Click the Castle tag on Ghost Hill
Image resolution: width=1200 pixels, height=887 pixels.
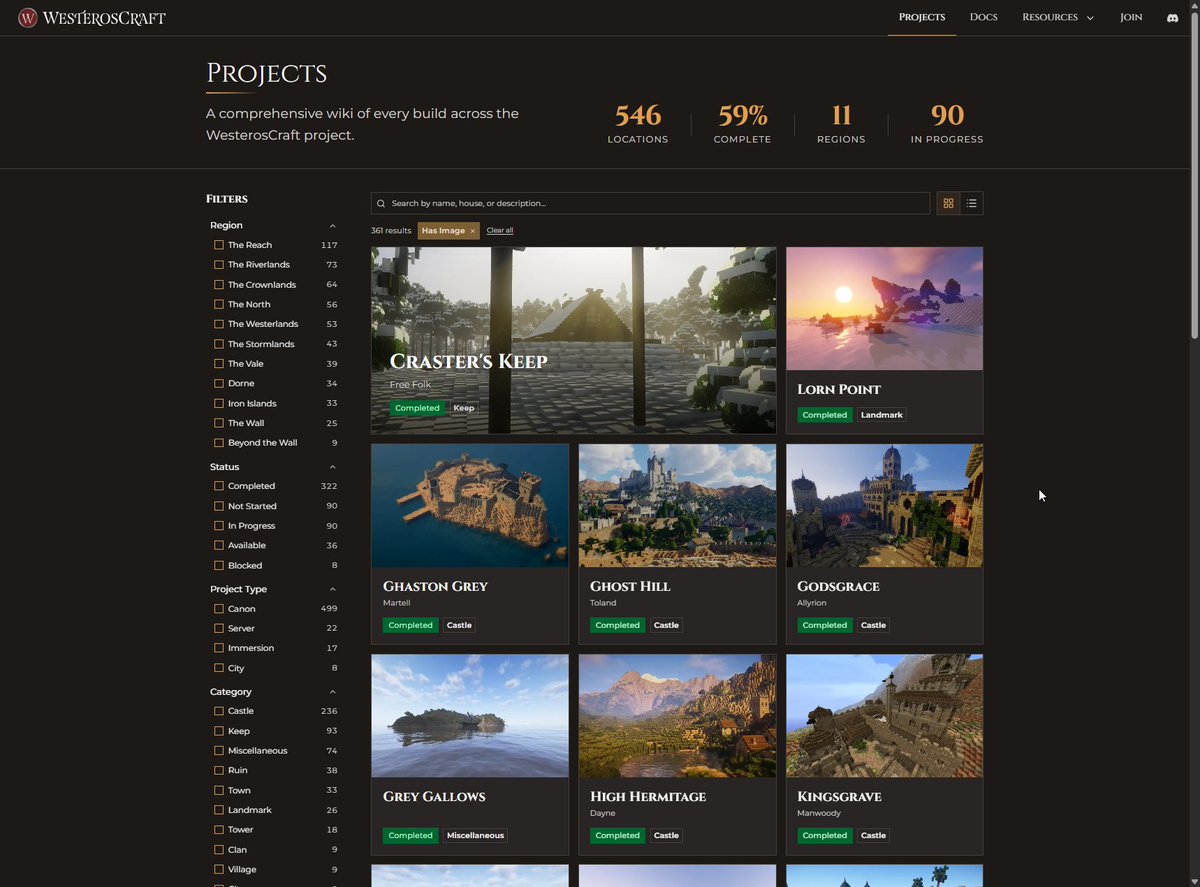[666, 625]
